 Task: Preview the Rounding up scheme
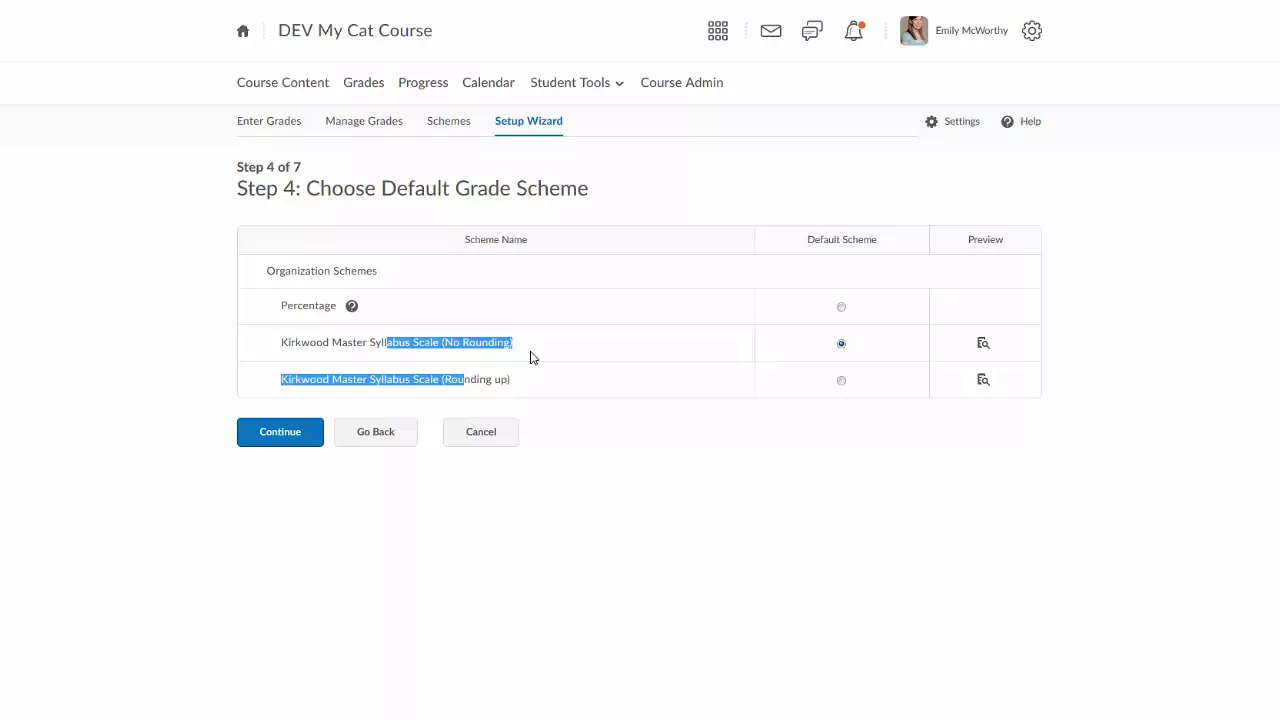(983, 380)
